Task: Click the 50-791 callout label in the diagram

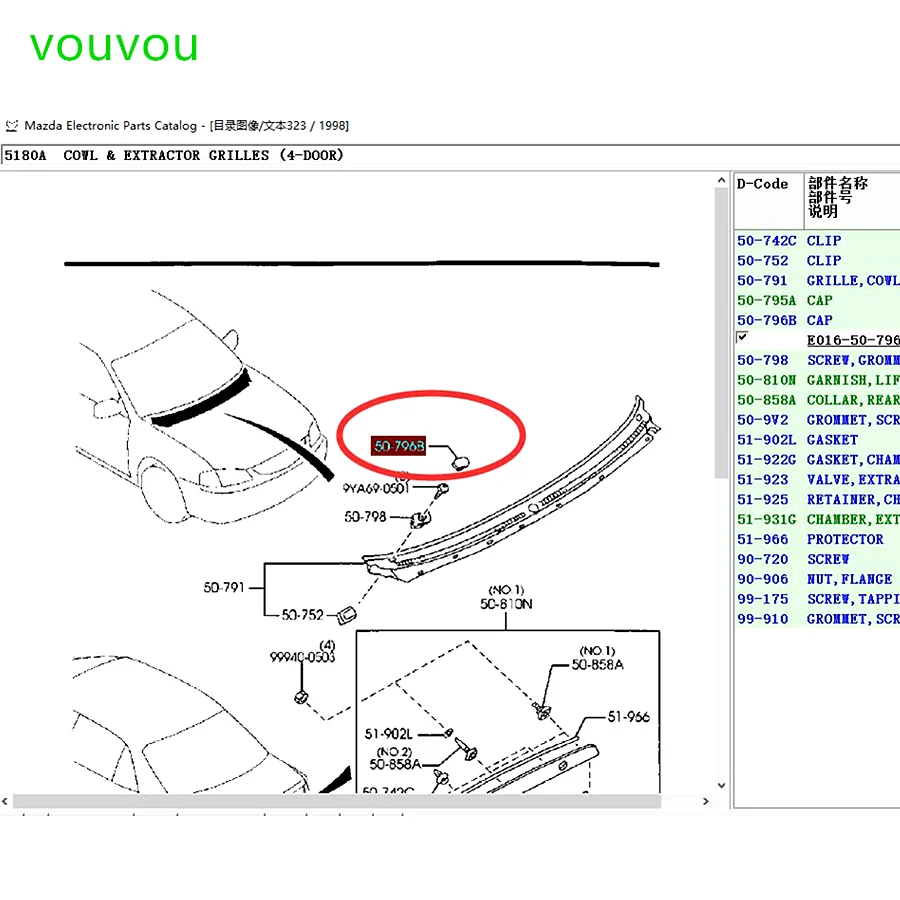Action: 224,588
